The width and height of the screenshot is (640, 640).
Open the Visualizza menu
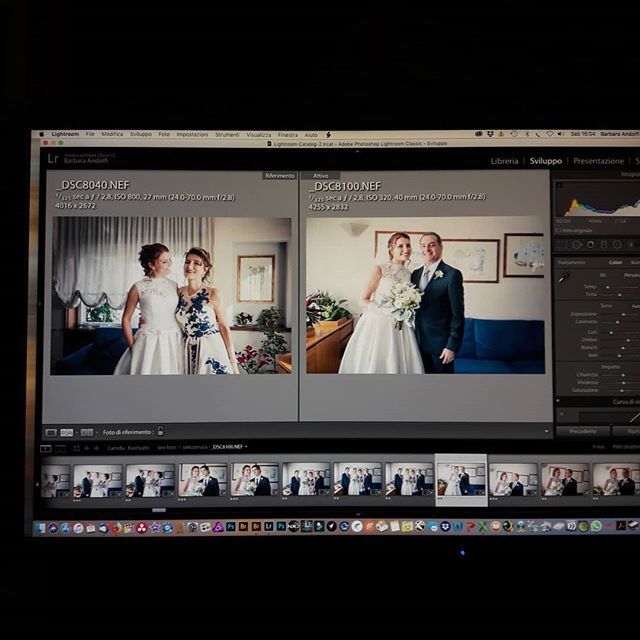[x=259, y=134]
